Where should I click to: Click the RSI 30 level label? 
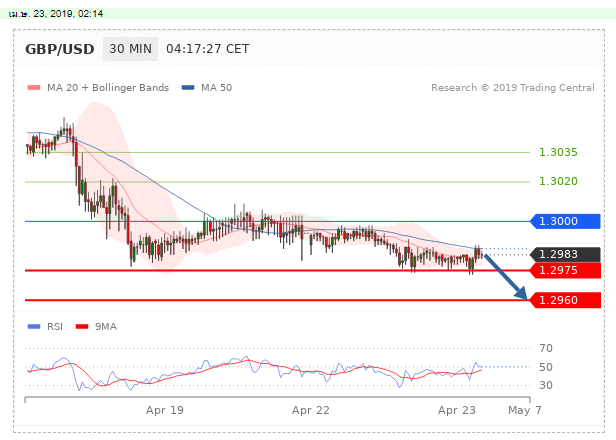(546, 385)
